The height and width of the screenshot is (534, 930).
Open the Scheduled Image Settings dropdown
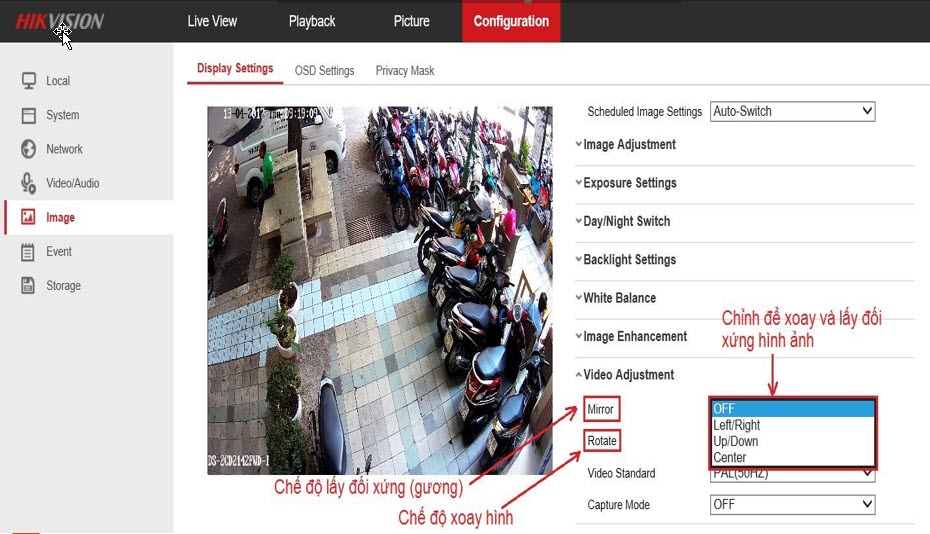point(792,112)
